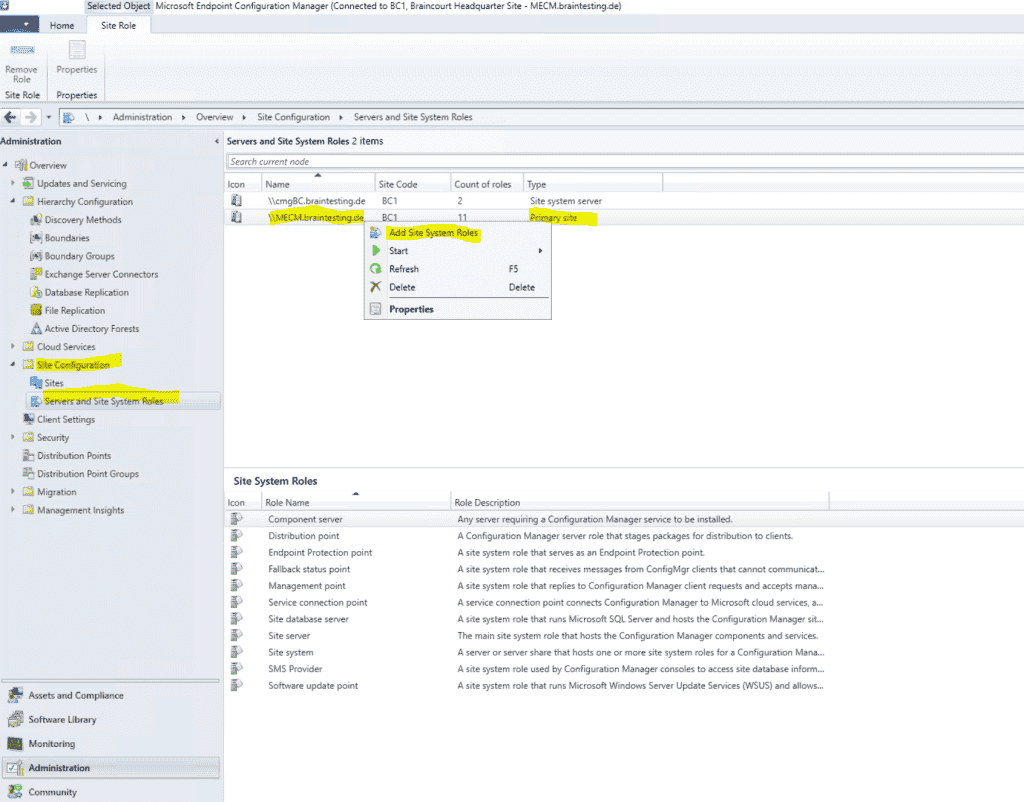Expand the Security node
The height and width of the screenshot is (802, 1024).
14,437
